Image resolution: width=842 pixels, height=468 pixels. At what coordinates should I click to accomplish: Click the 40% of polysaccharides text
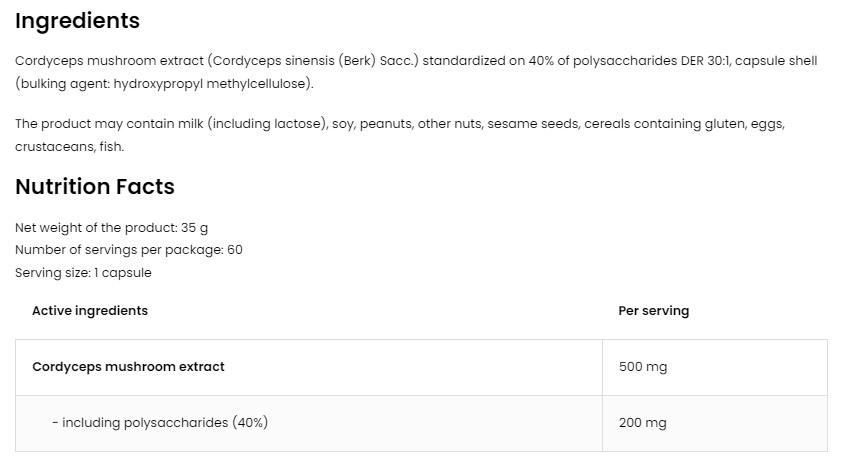click(x=603, y=61)
